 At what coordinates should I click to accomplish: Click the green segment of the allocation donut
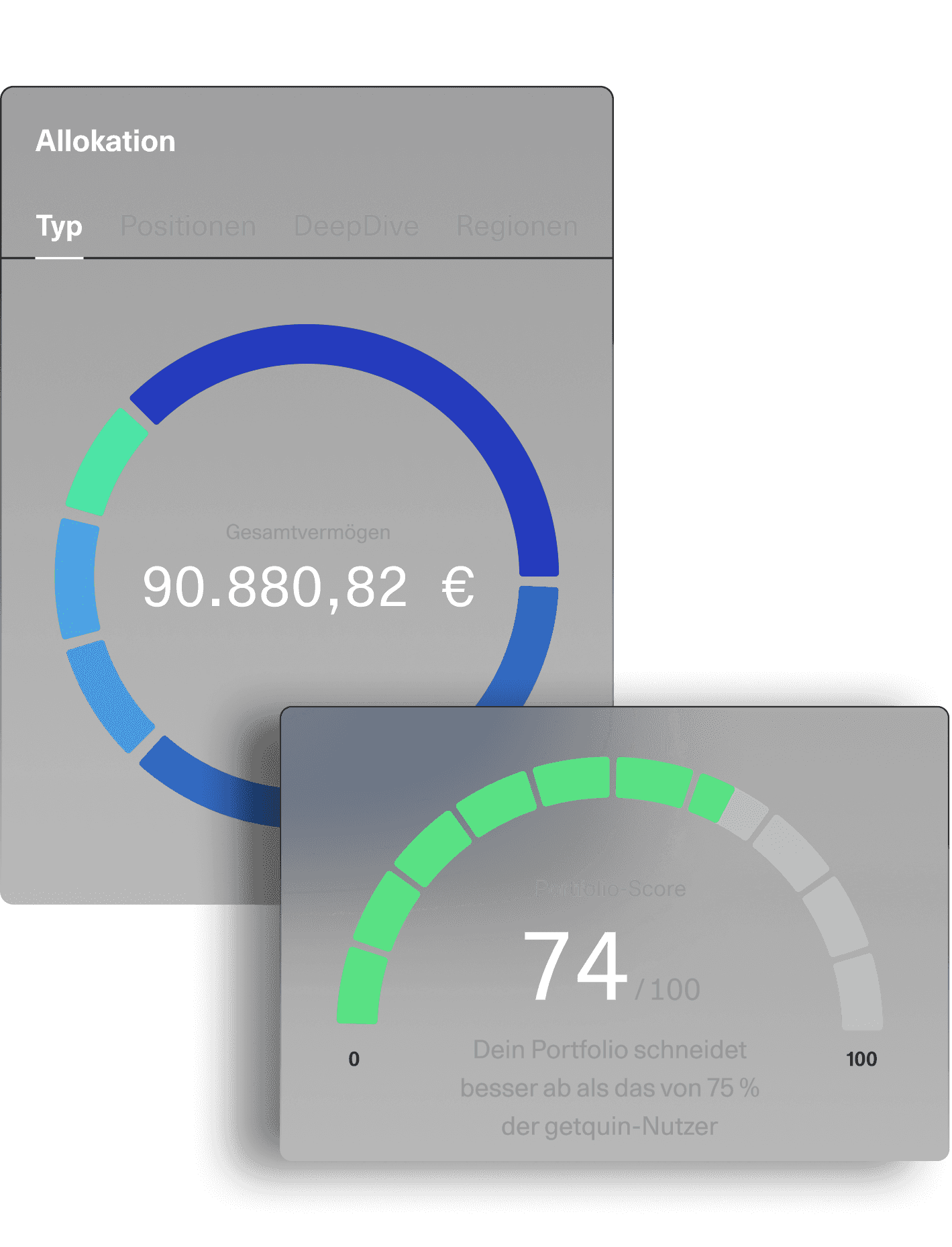pyautogui.click(x=106, y=463)
